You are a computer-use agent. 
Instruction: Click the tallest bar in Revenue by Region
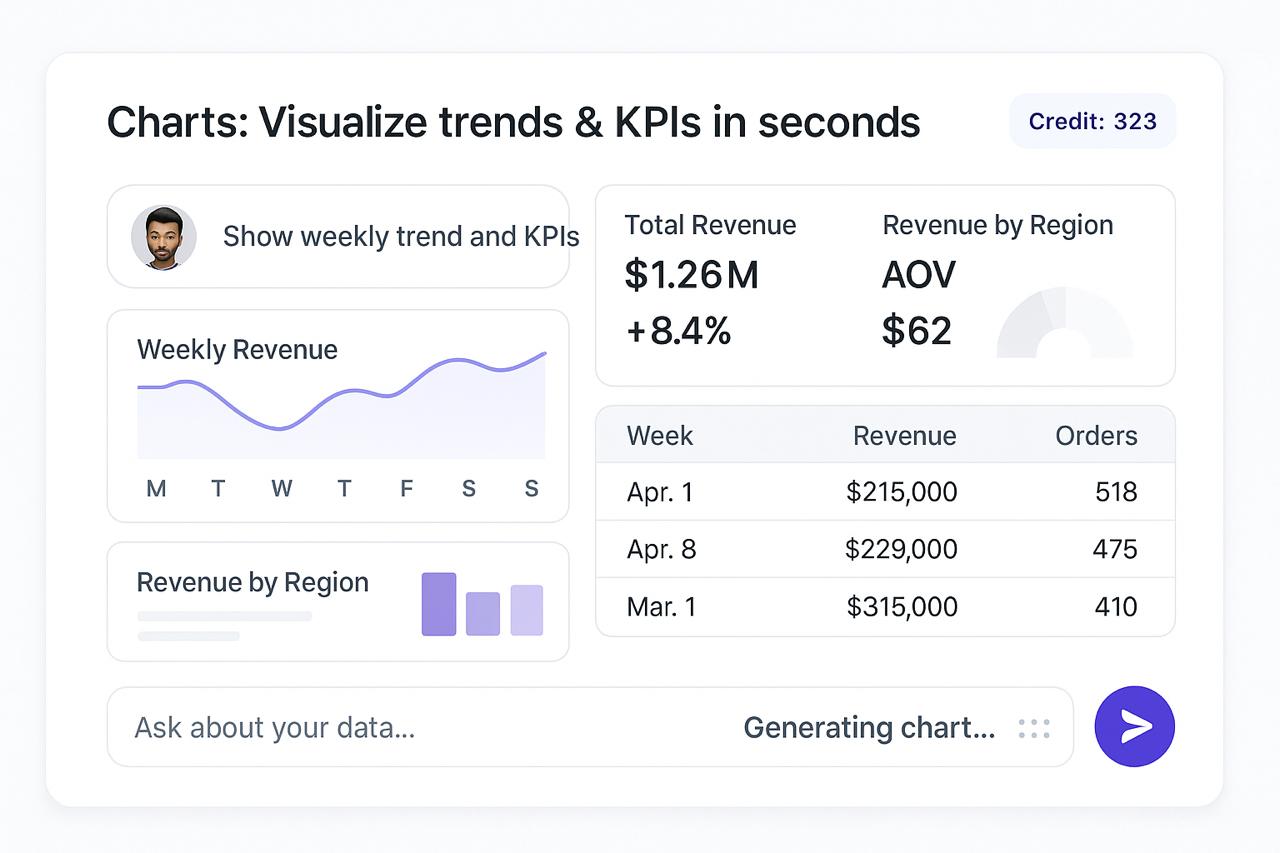click(x=439, y=604)
